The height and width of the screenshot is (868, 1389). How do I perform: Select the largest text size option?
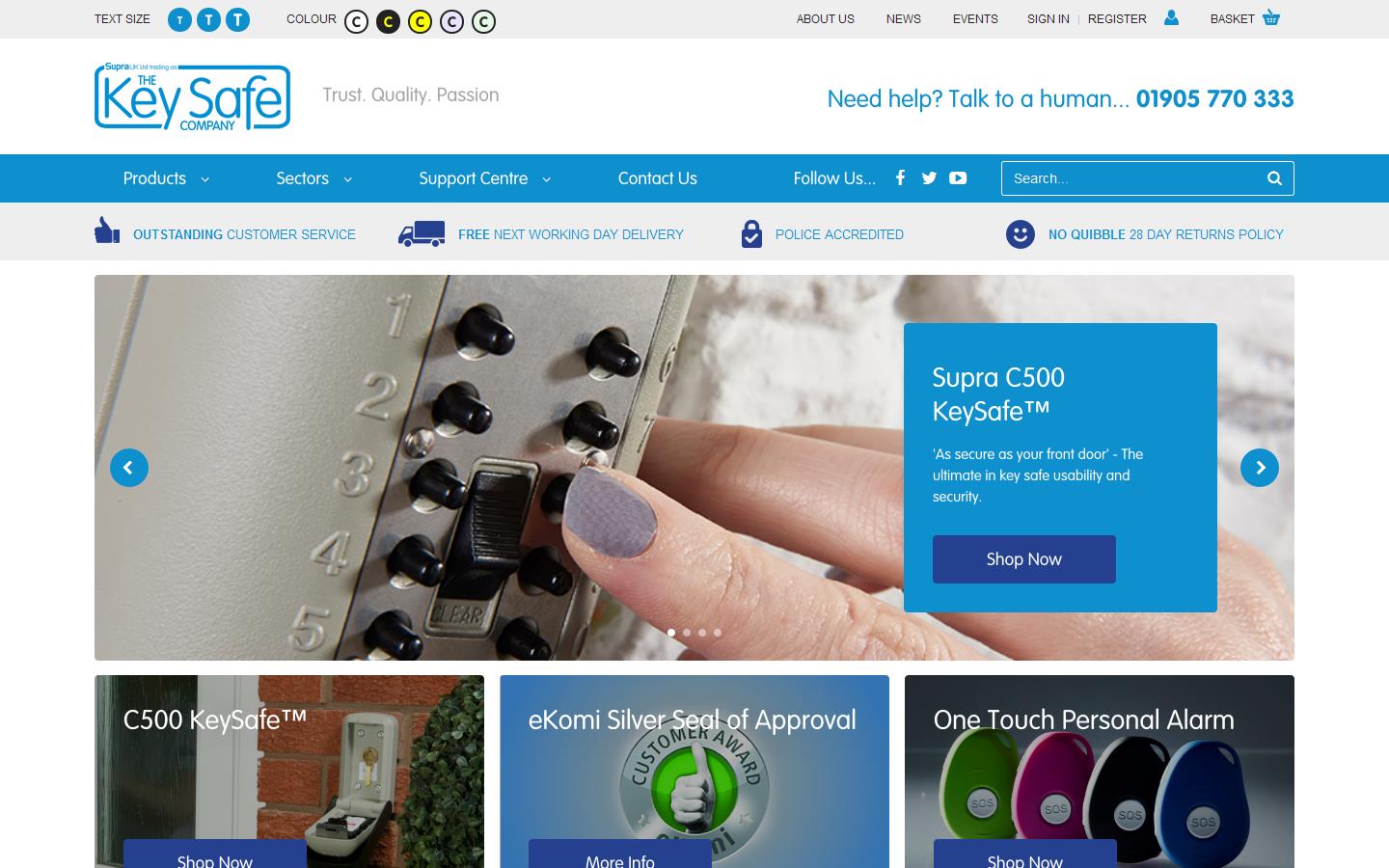[x=237, y=19]
